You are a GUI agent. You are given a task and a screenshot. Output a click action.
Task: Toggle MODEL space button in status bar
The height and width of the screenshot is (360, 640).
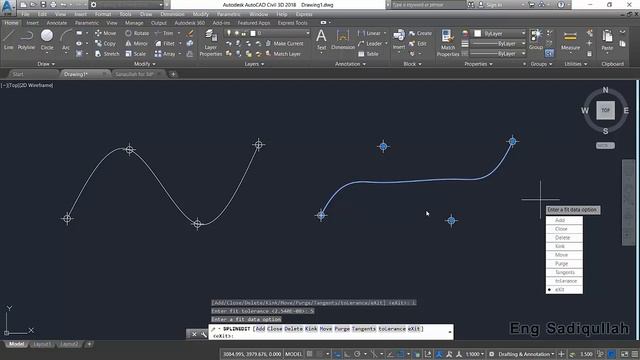[293, 354]
